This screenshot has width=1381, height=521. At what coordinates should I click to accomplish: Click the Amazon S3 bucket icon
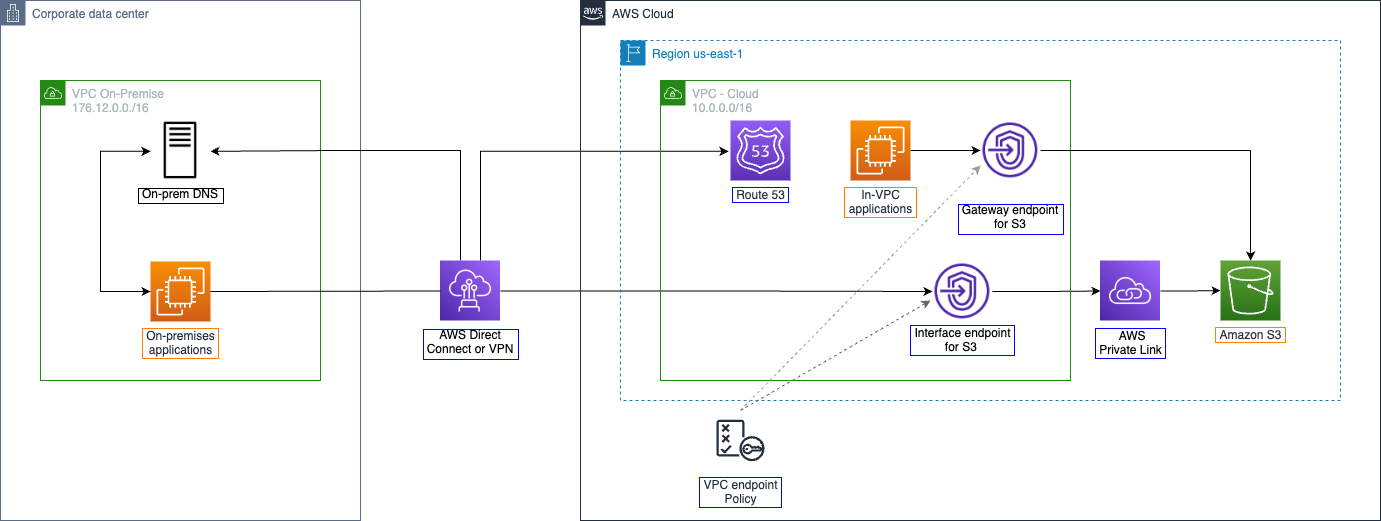tap(1250, 290)
